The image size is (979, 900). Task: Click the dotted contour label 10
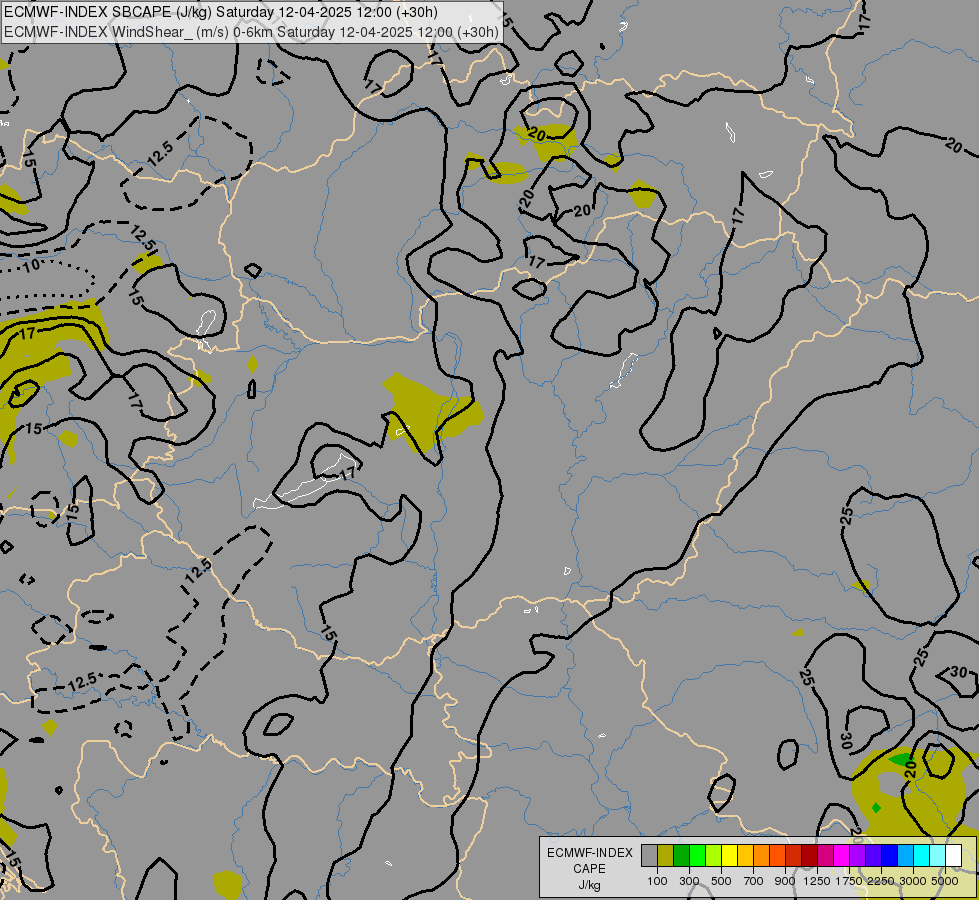(31, 267)
